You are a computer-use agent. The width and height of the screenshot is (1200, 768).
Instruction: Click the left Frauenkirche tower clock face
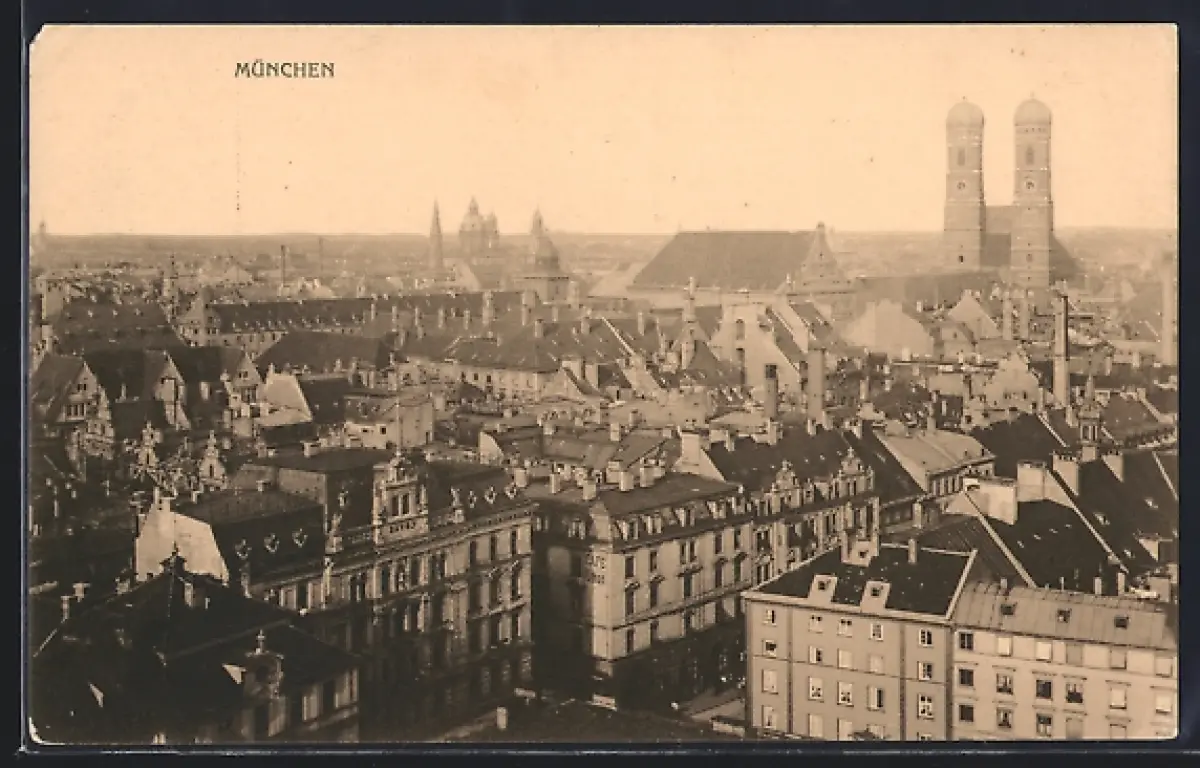point(964,157)
